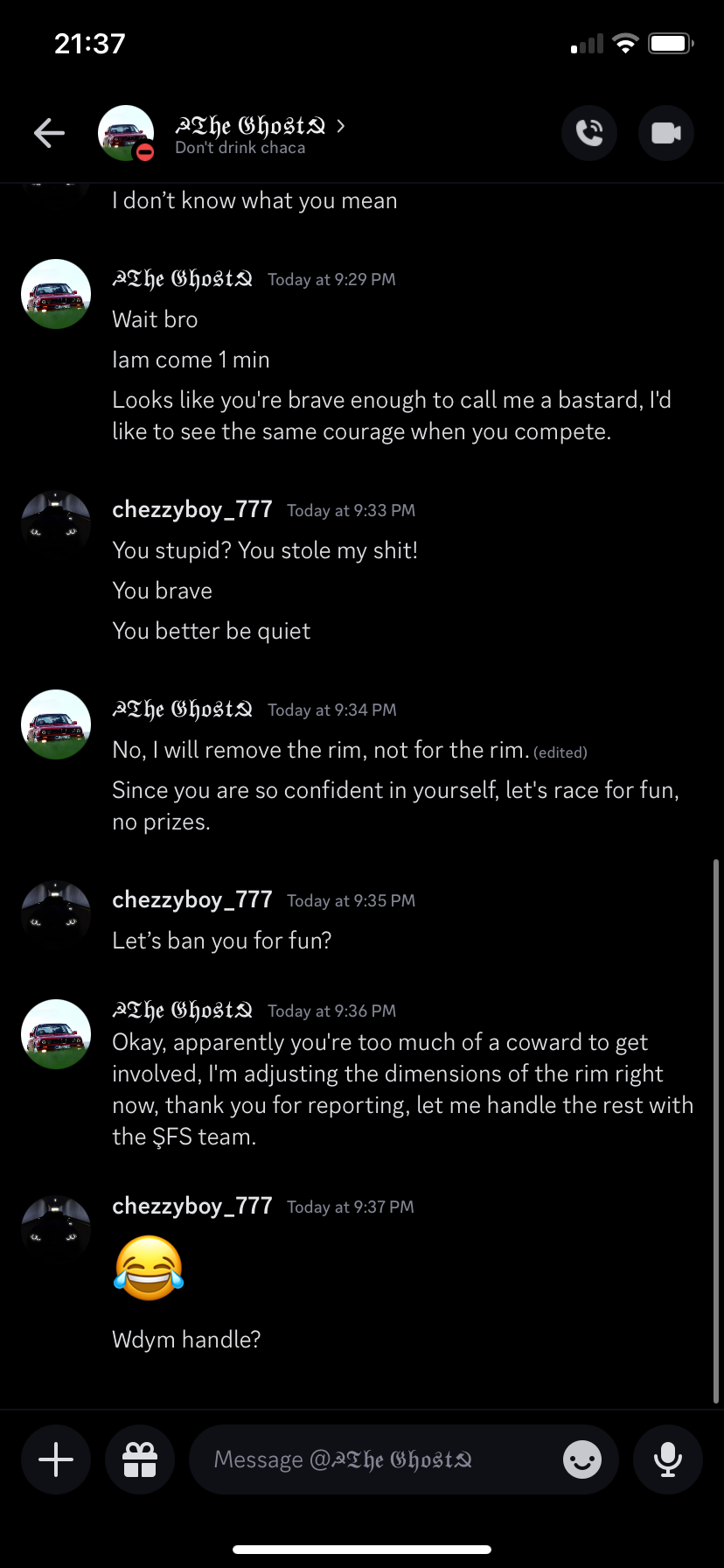Tap The Ghost avatar at 9:36 PM

pos(56,1034)
